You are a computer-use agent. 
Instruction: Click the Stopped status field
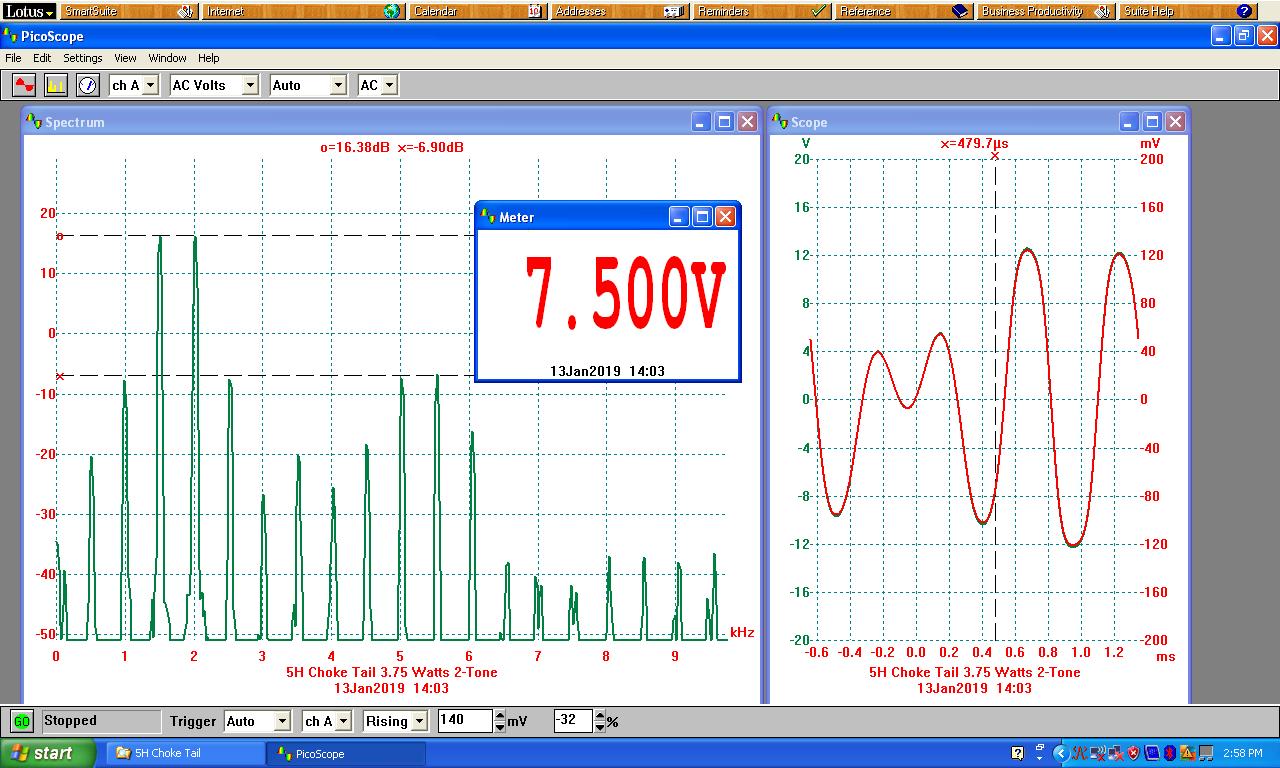click(x=100, y=721)
